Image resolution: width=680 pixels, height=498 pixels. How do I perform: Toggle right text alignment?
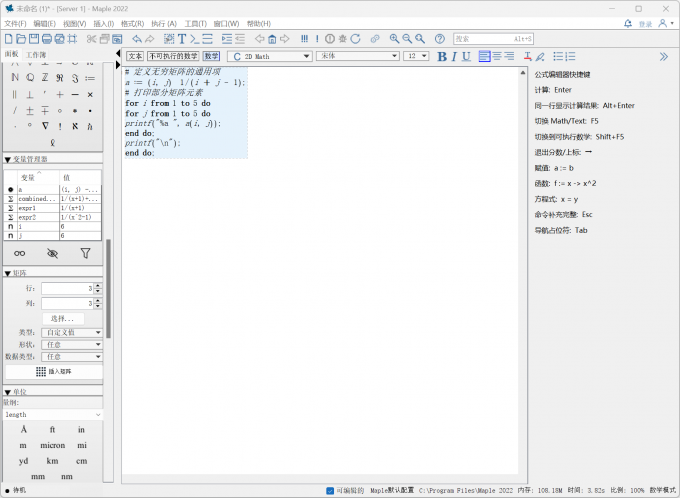(x=509, y=56)
